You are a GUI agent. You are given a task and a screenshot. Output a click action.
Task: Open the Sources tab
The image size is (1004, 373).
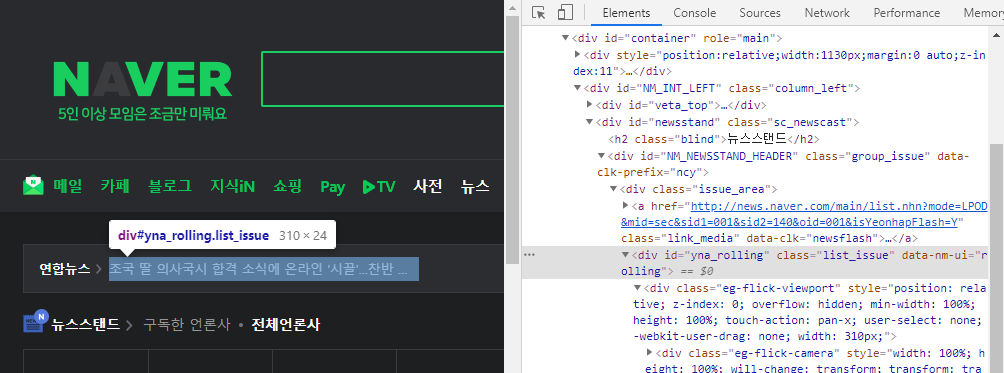click(759, 13)
